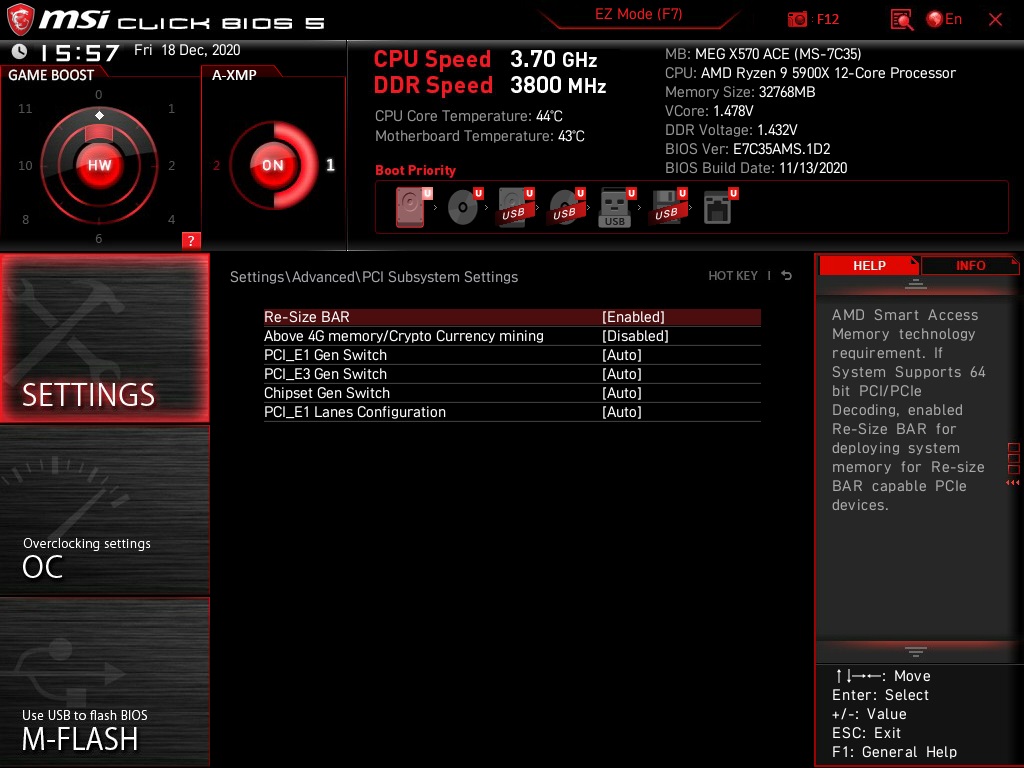The height and width of the screenshot is (768, 1024).
Task: Take a screenshot using the F12 camera icon
Action: click(x=797, y=19)
